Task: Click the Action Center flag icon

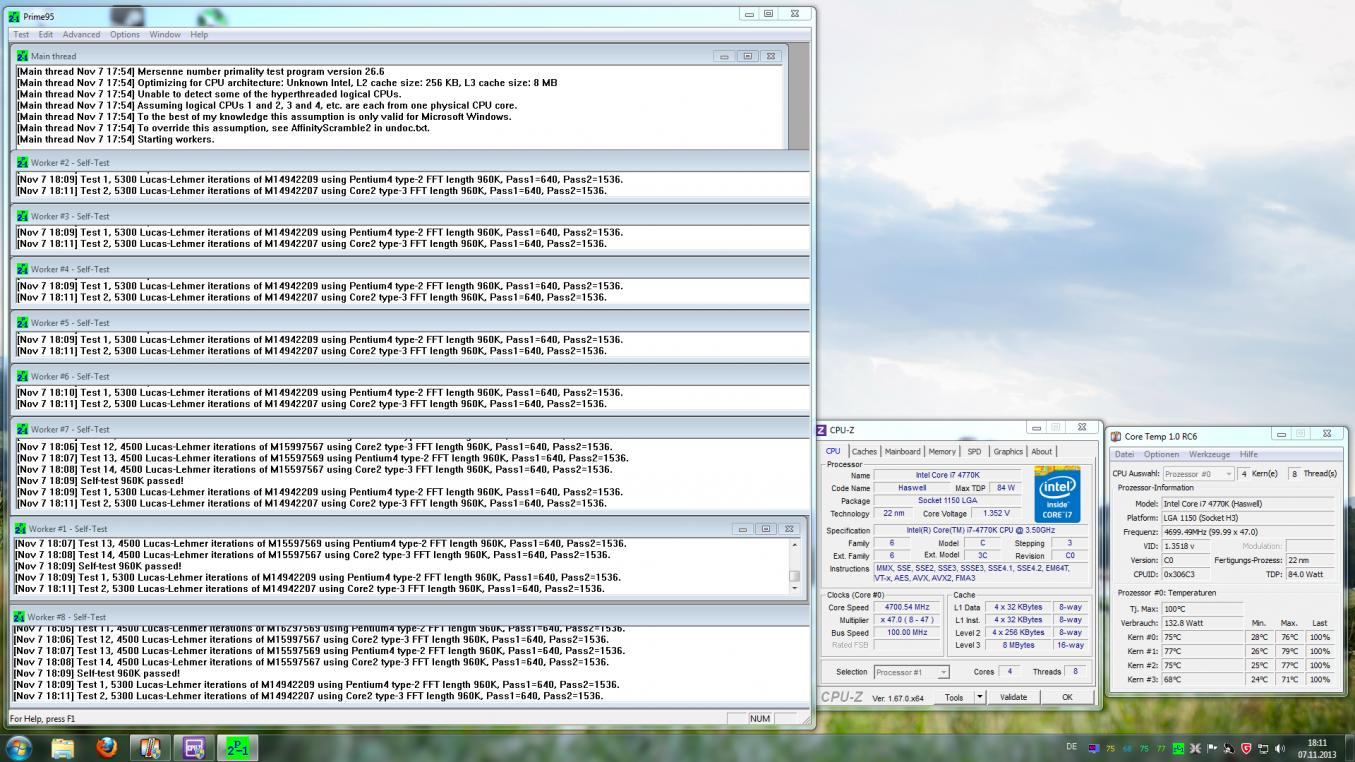Action: (x=1212, y=748)
